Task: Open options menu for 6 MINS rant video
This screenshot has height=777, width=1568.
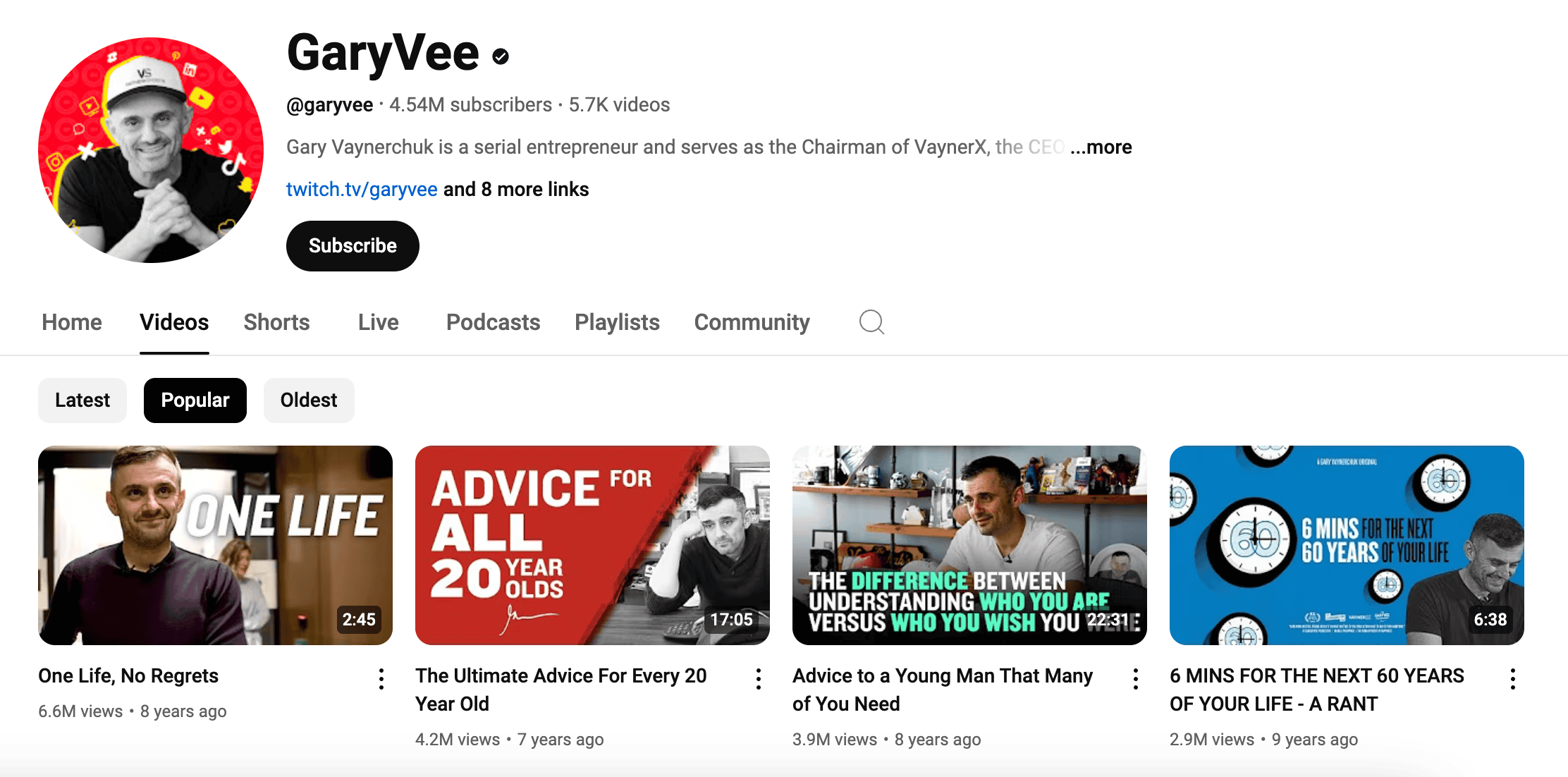Action: click(x=1513, y=679)
